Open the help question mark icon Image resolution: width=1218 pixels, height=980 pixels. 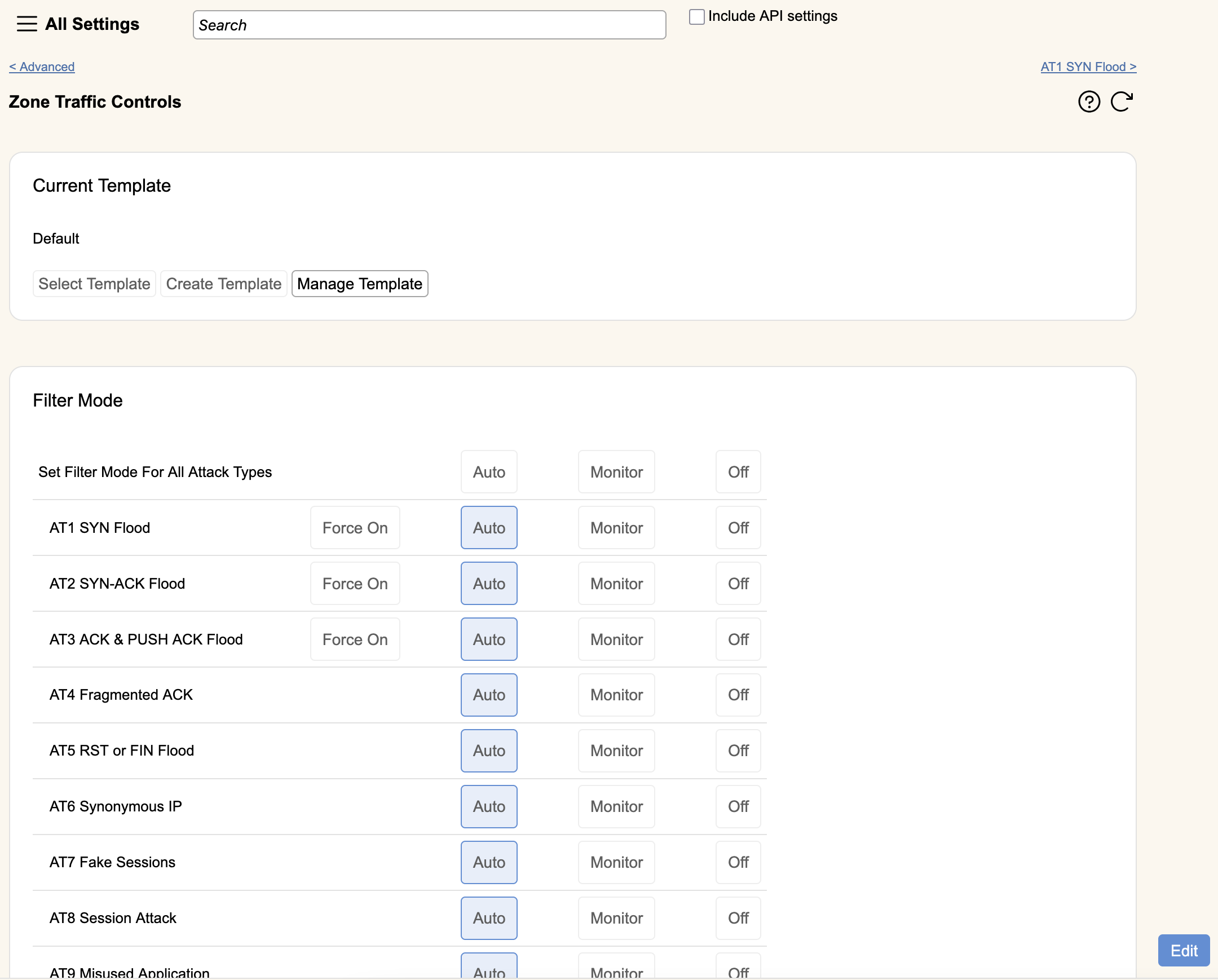1089,101
